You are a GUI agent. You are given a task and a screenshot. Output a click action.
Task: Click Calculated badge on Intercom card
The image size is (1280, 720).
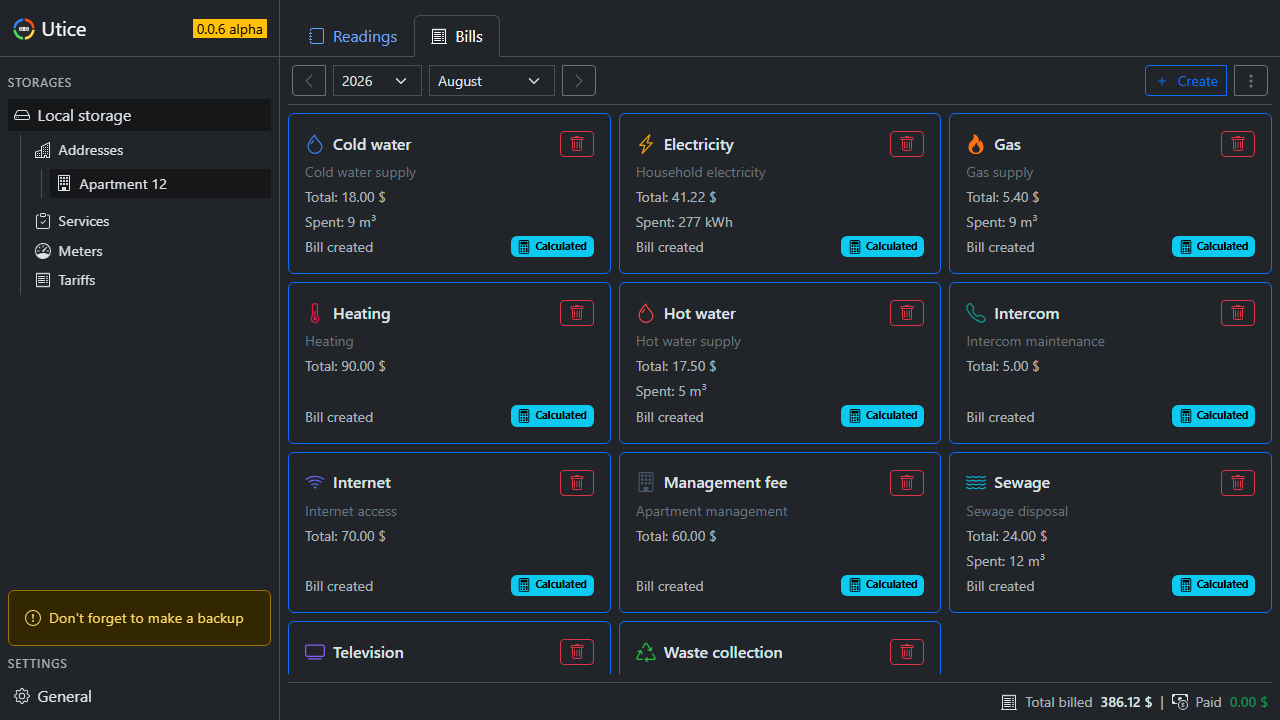[x=1213, y=415]
